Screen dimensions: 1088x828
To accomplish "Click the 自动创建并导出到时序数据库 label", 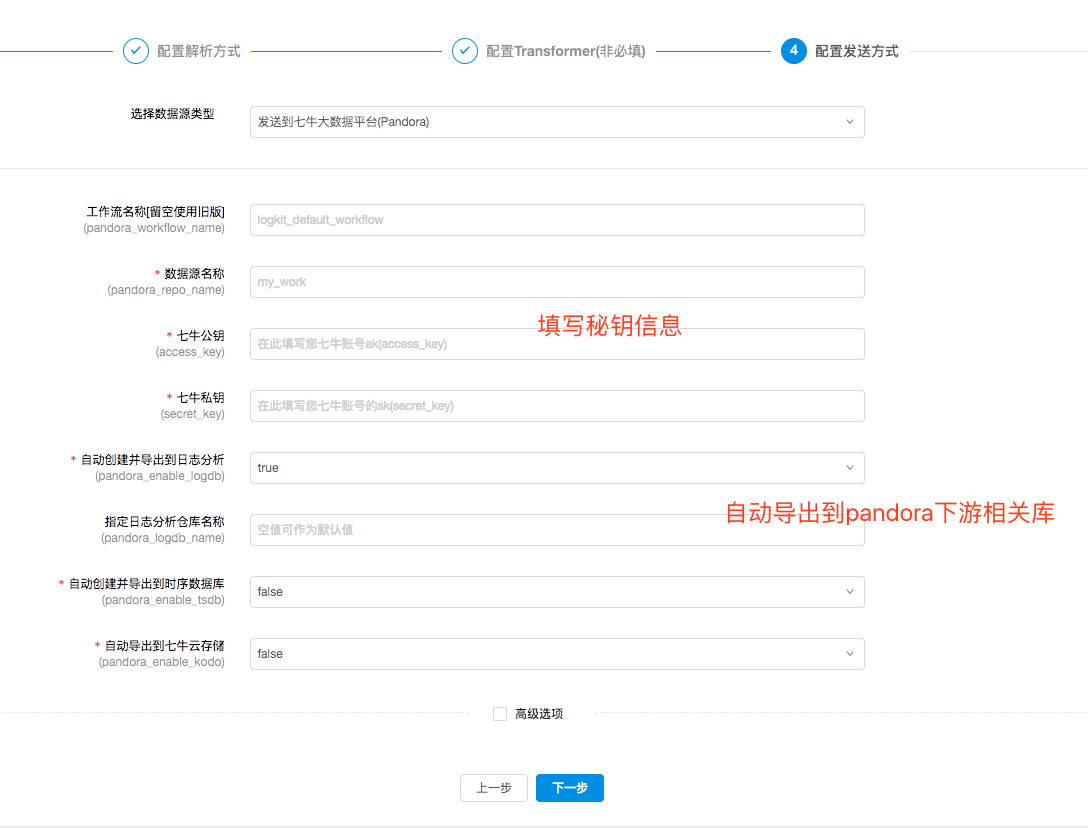I will click(146, 584).
